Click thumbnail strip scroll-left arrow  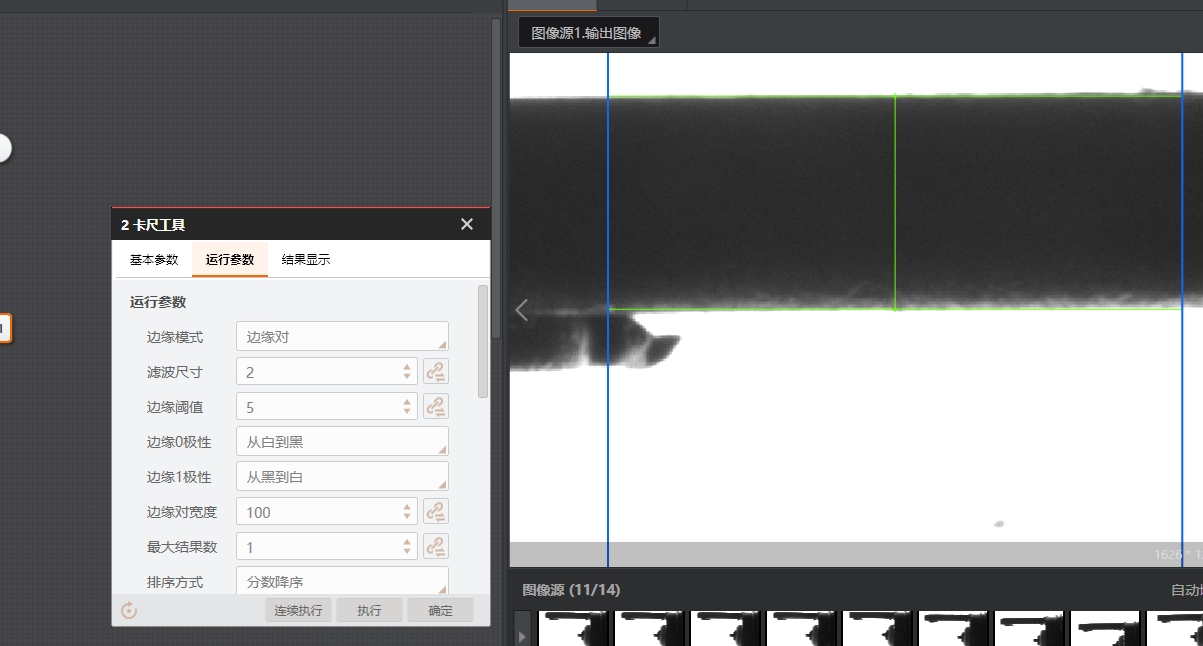(x=521, y=635)
